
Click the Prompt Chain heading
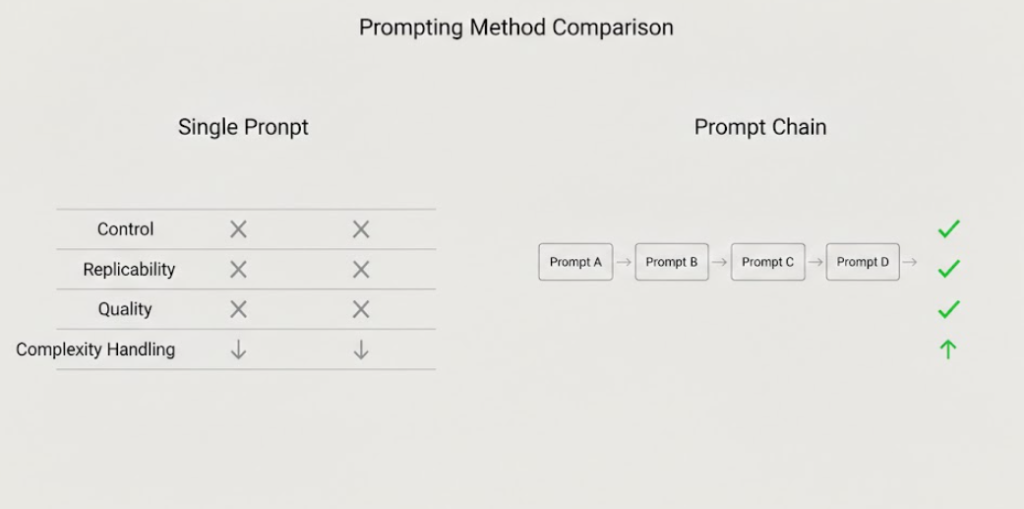tap(760, 127)
